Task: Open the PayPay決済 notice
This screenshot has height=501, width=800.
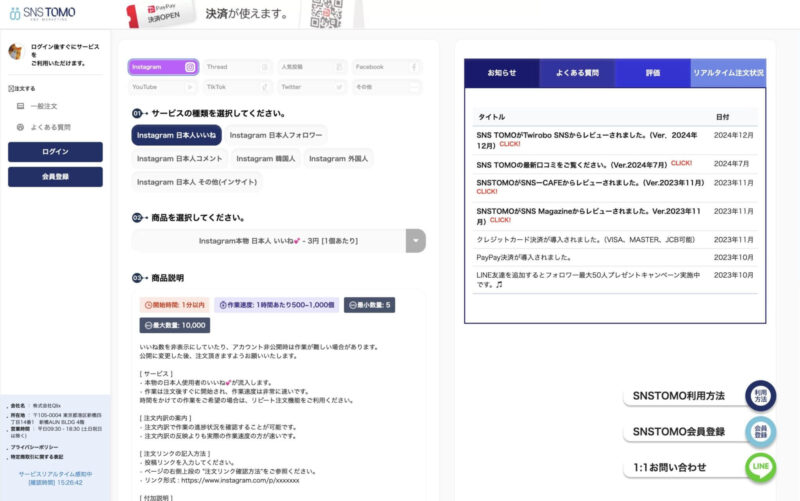Action: tap(524, 257)
